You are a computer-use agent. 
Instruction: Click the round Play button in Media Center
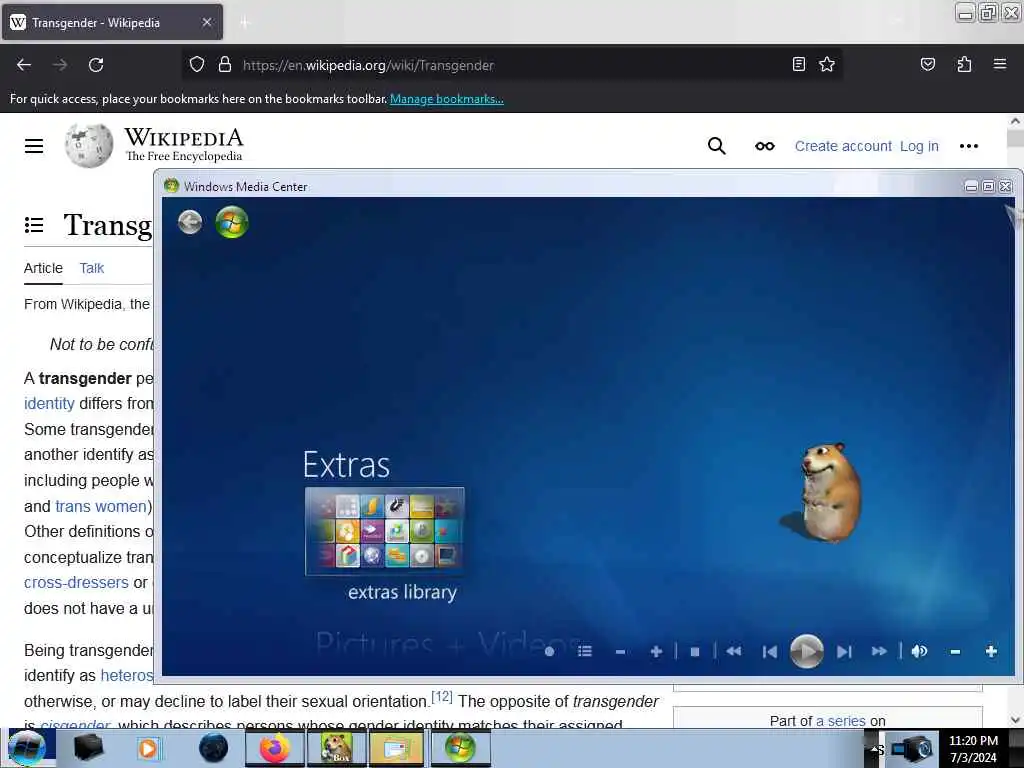[x=807, y=651]
